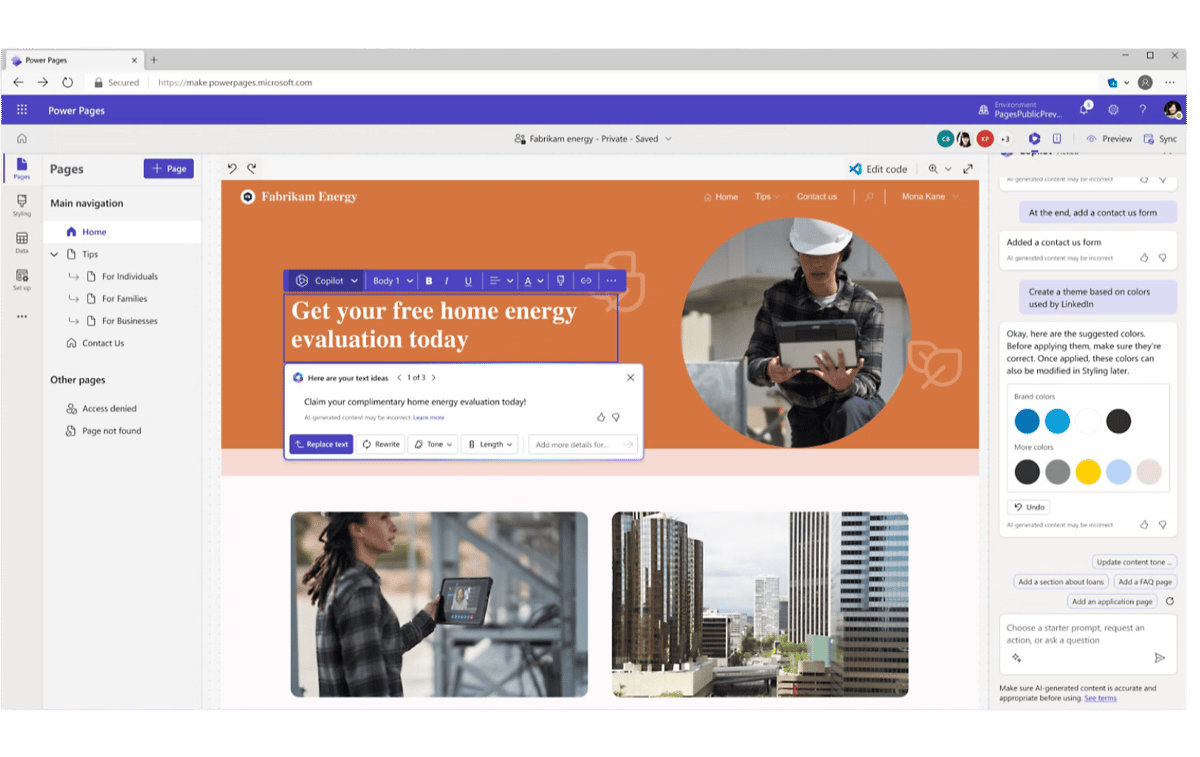
Task: Dislike the suggested text idea
Action: [616, 417]
